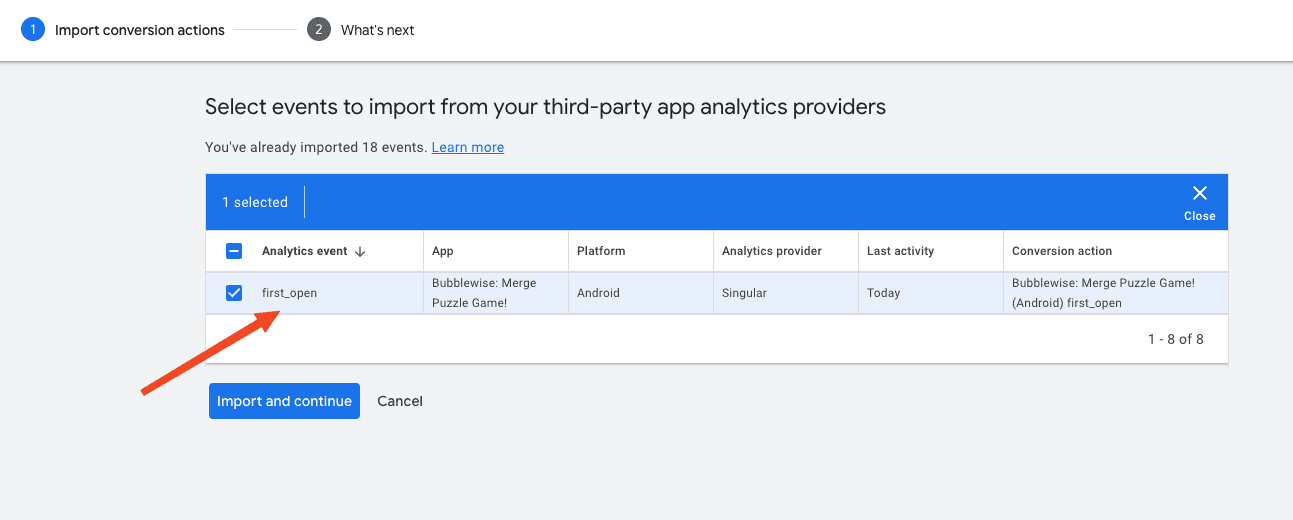The height and width of the screenshot is (520, 1293).
Task: Open the Learn more link
Action: pos(467,147)
